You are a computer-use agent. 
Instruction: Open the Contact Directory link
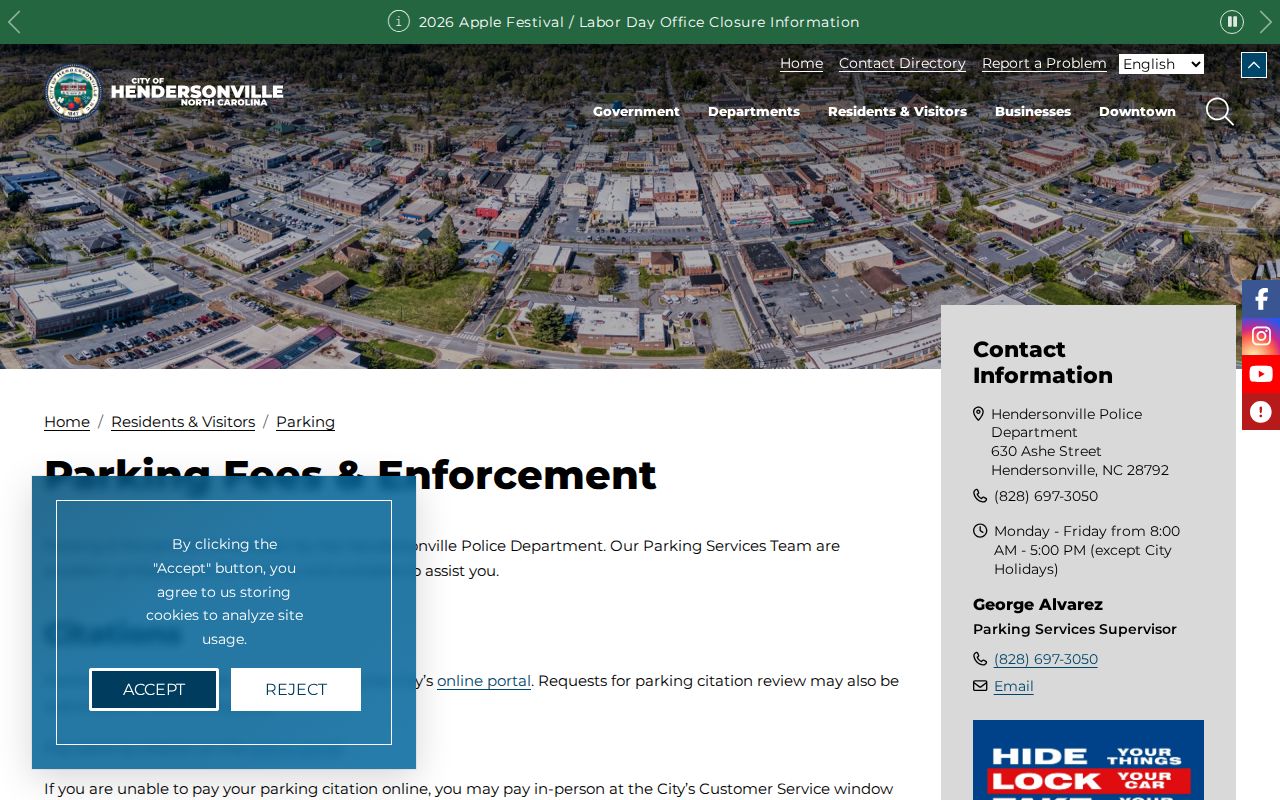click(902, 63)
